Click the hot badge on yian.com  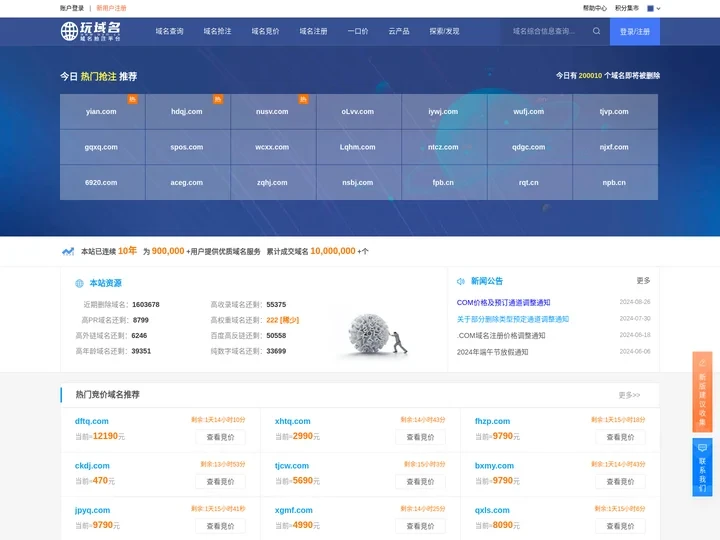tap(132, 99)
